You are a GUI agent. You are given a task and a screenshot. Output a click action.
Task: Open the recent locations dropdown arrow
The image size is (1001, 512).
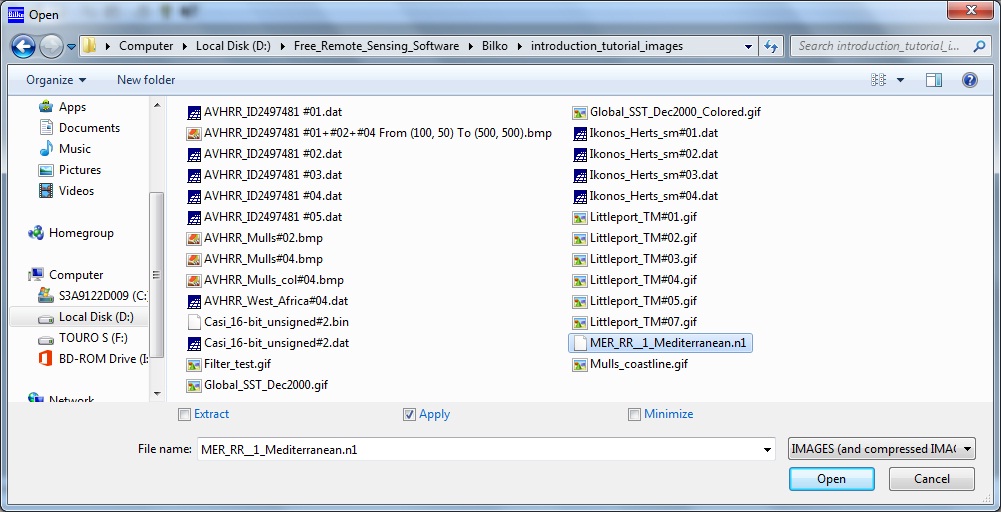(x=72, y=47)
